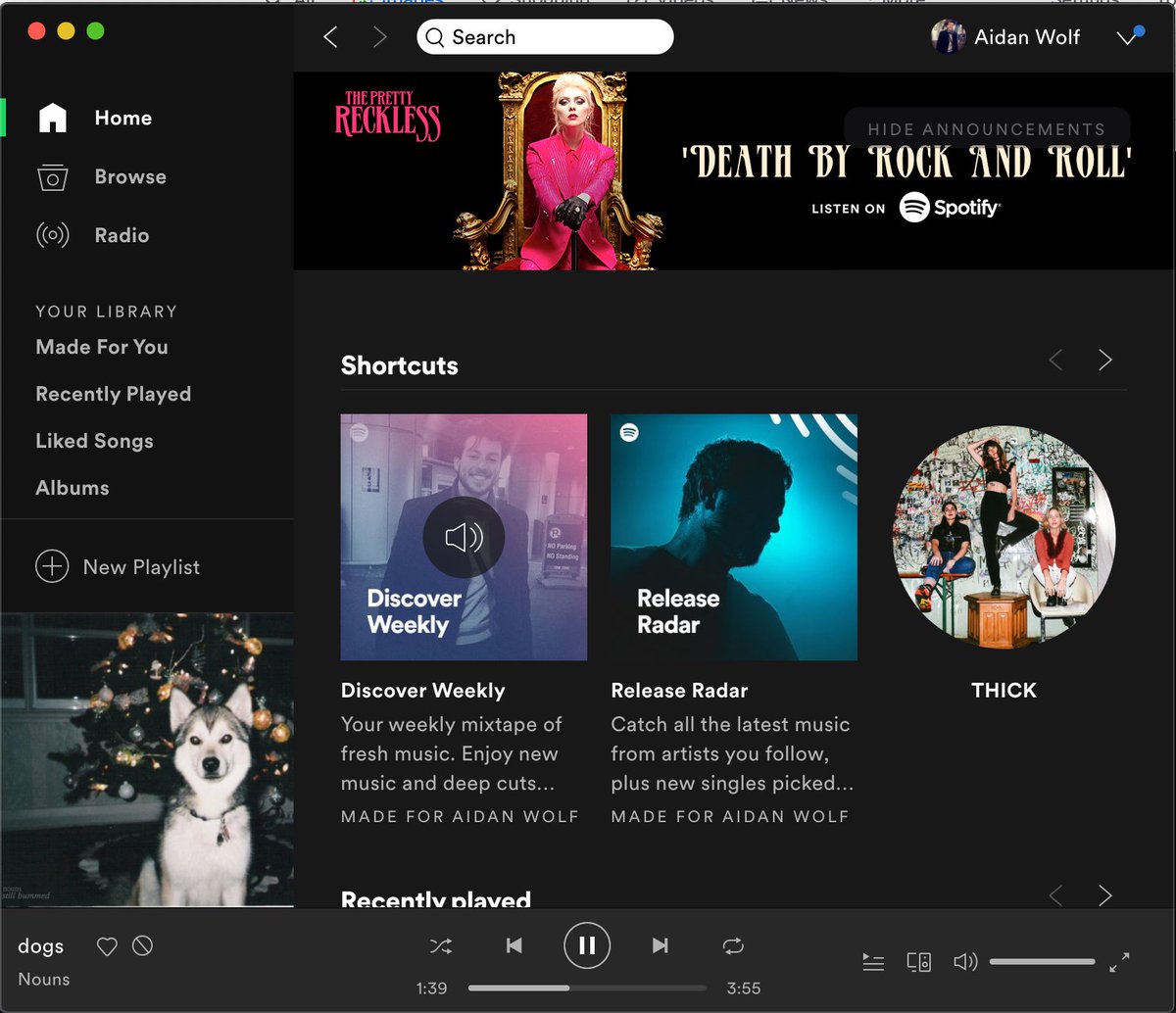Show previous Shortcuts items
The height and width of the screenshot is (1013, 1176).
click(1055, 360)
